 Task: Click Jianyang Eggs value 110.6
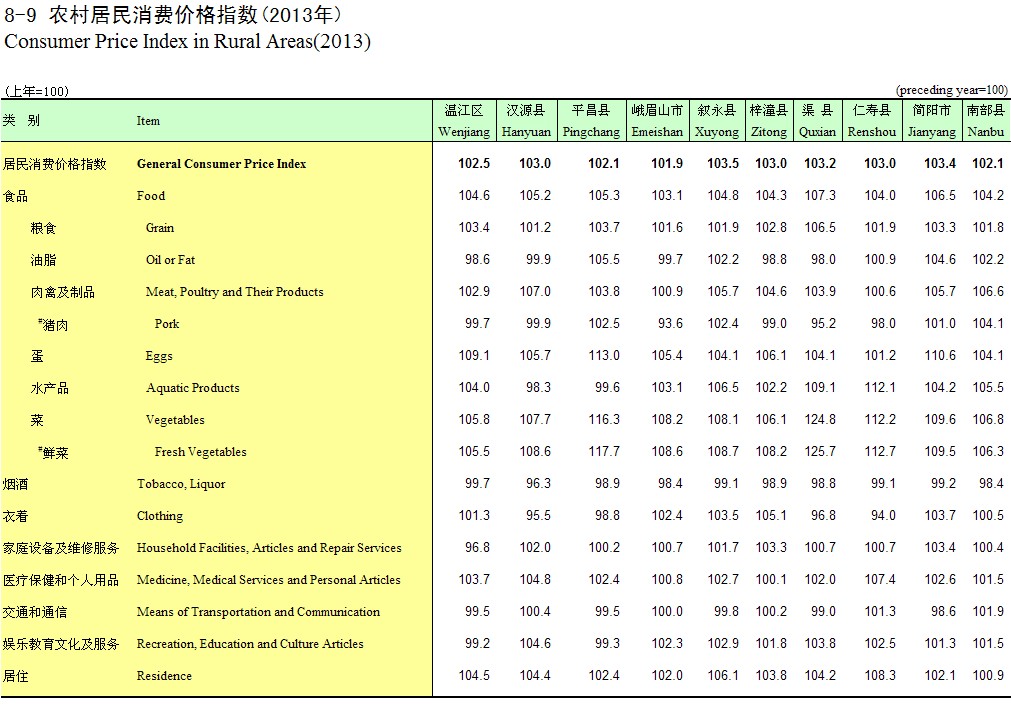[x=940, y=355]
